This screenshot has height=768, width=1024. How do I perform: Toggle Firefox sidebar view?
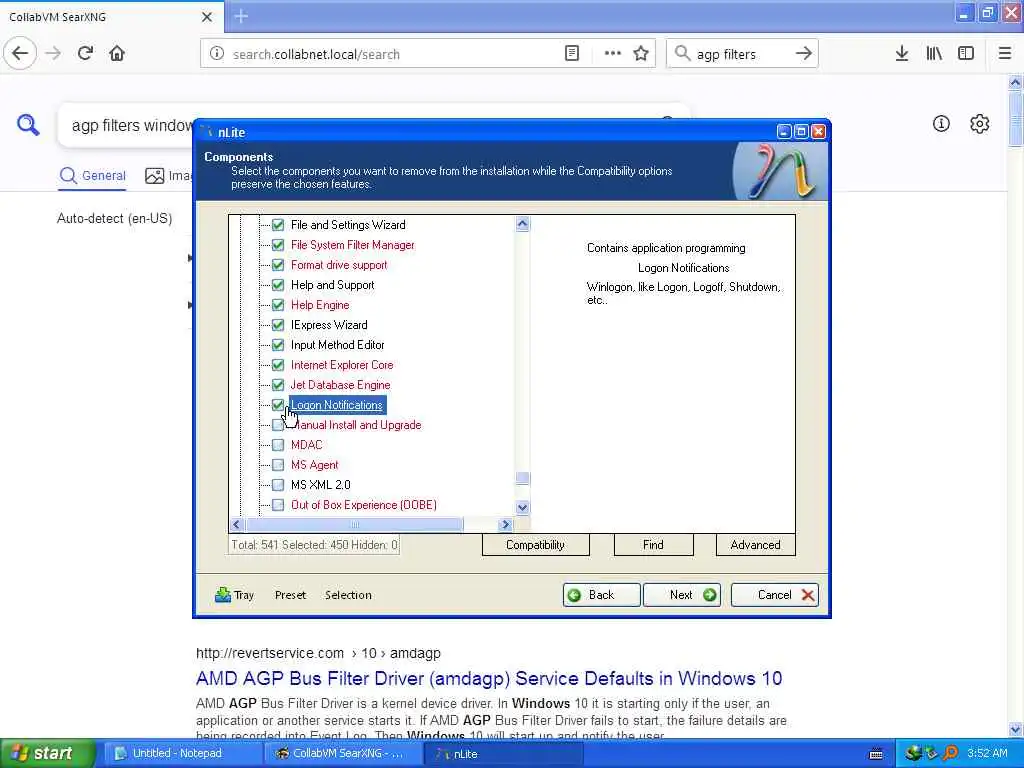966,54
